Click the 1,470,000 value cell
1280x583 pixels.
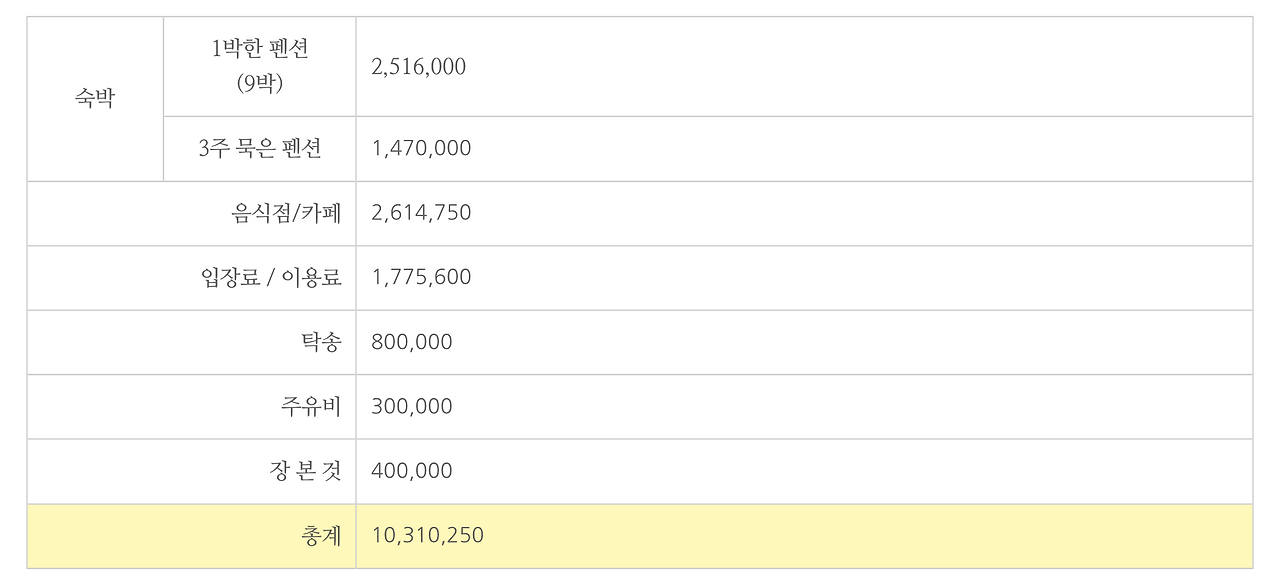pyautogui.click(x=421, y=149)
